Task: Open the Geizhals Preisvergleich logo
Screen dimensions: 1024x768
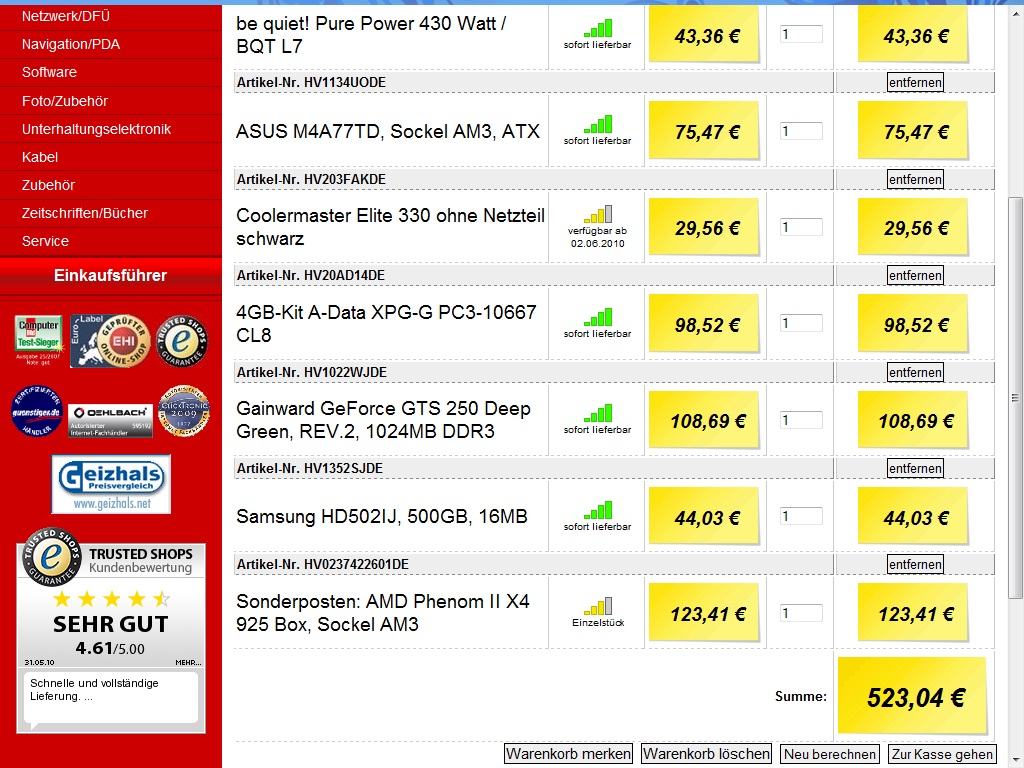Action: click(x=111, y=484)
